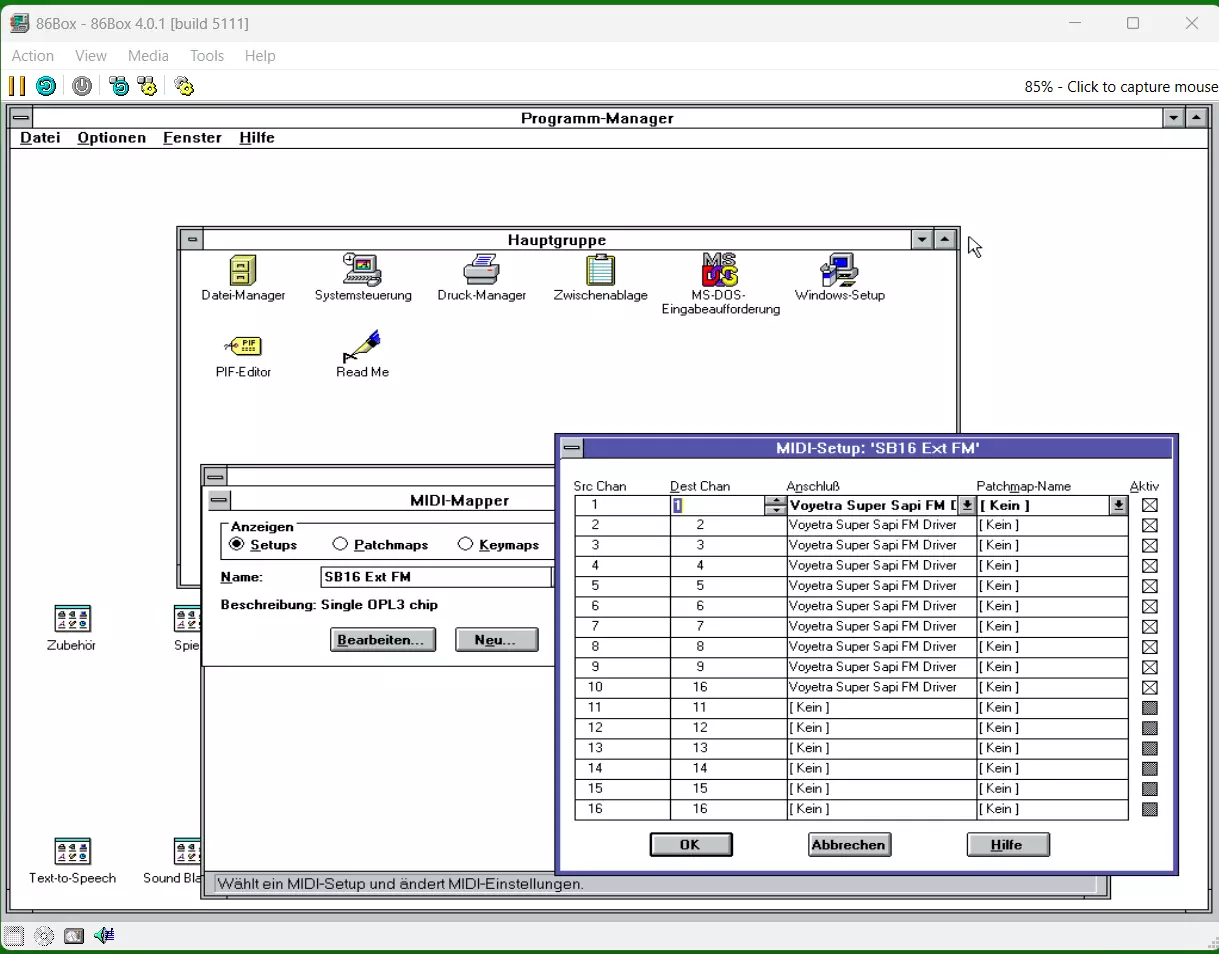
Task: Open the Optionen menu in Programm-Manager
Action: click(x=112, y=138)
